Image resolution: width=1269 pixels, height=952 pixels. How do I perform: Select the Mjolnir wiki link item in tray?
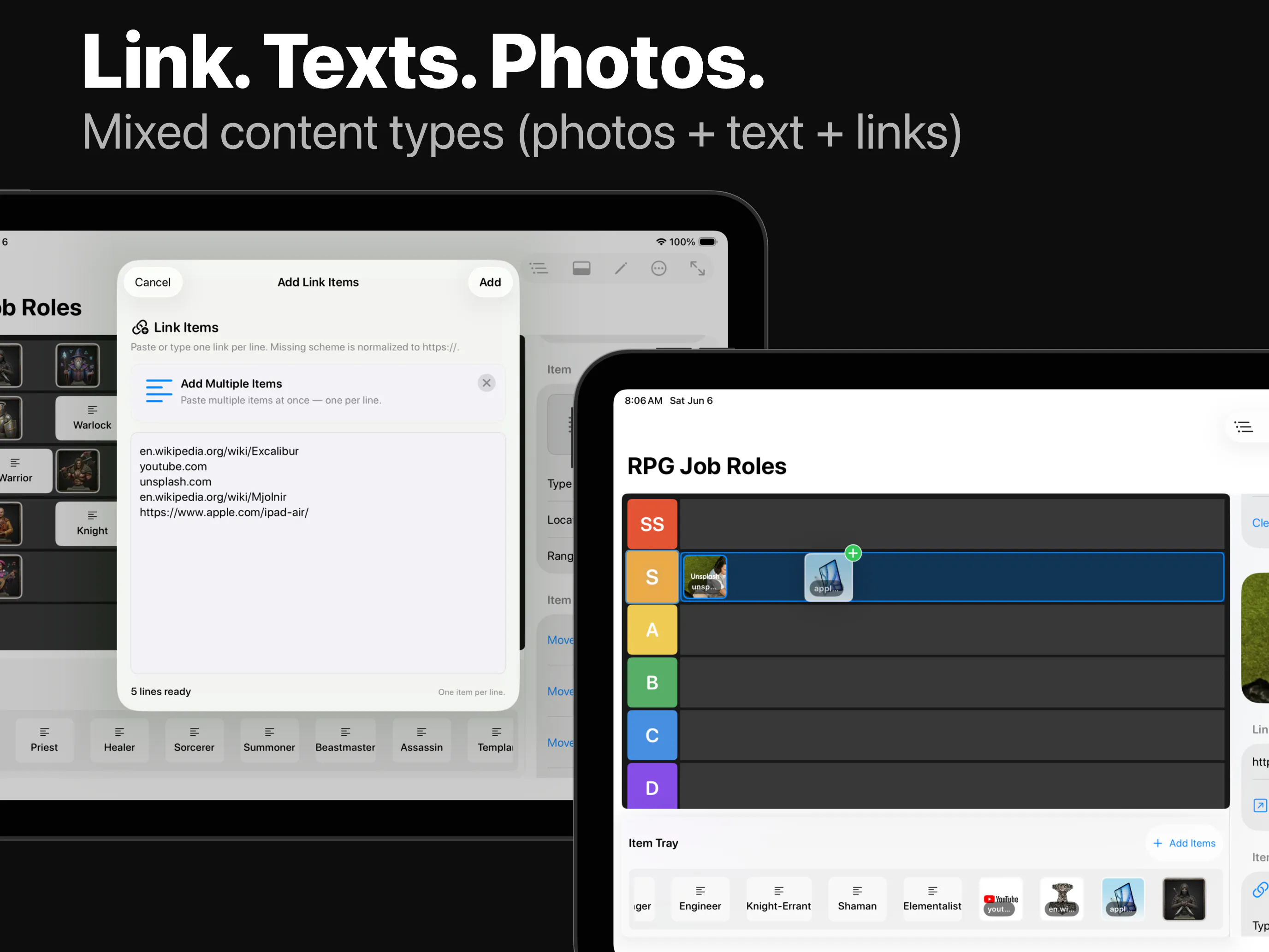click(1062, 899)
